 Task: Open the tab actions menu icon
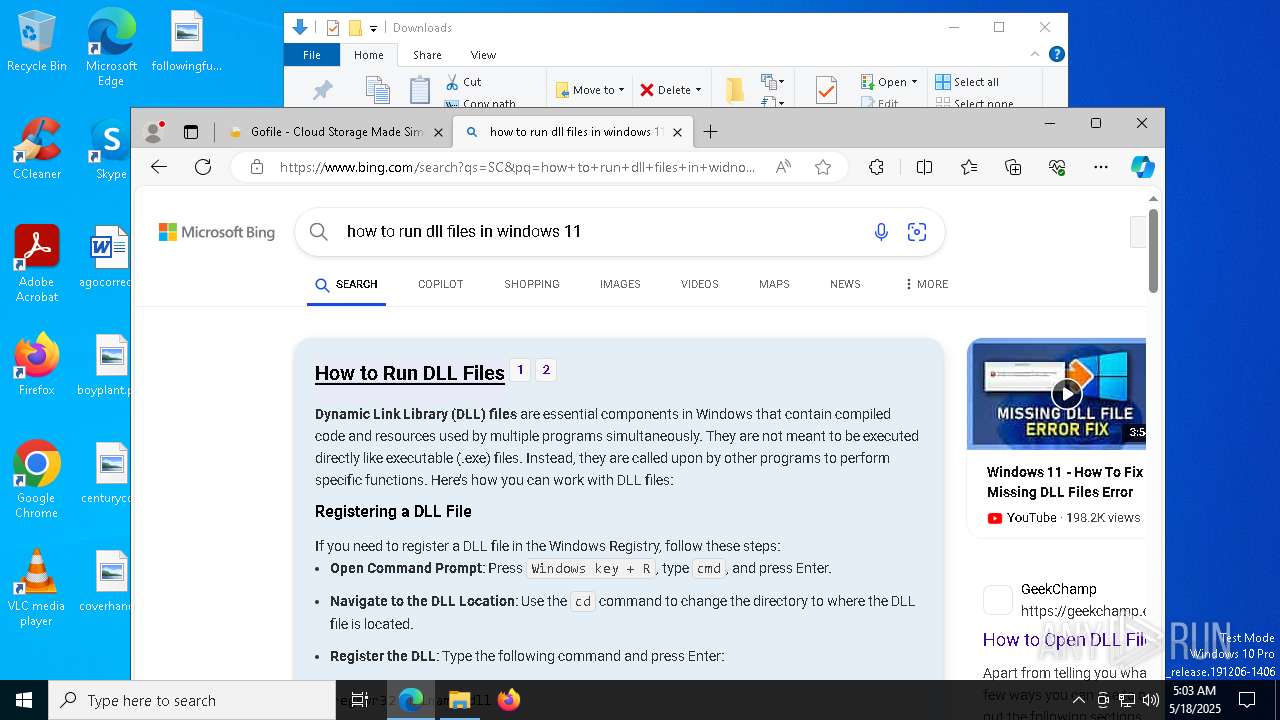(x=191, y=131)
